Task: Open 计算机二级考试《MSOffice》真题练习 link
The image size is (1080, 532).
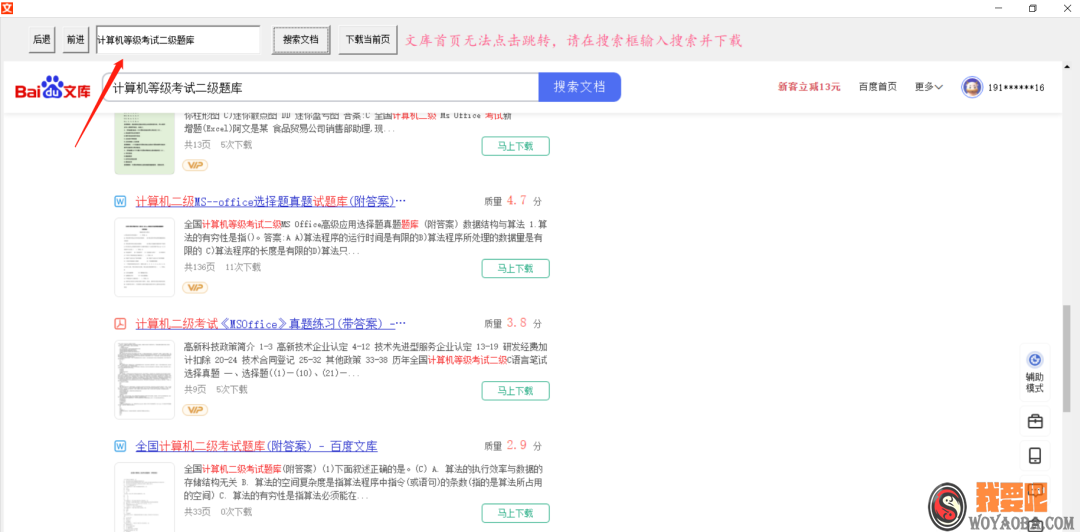Action: [x=270, y=324]
